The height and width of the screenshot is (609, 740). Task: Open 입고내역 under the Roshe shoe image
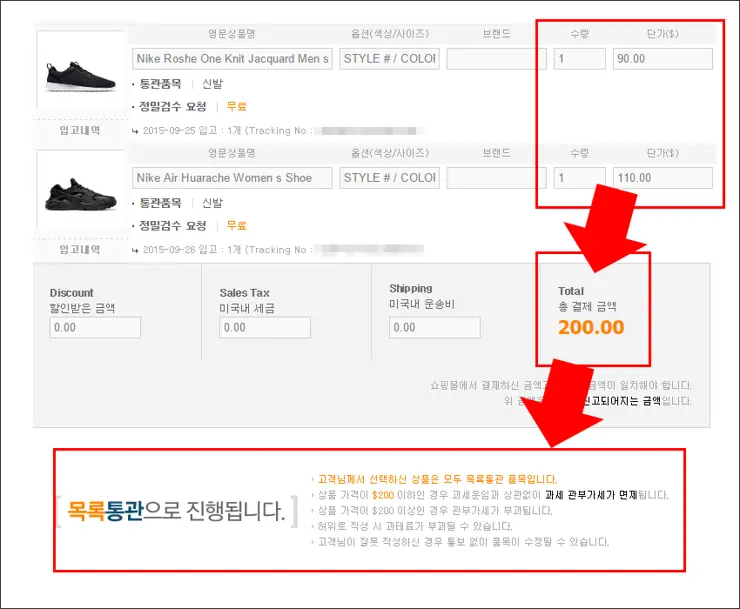click(x=79, y=130)
